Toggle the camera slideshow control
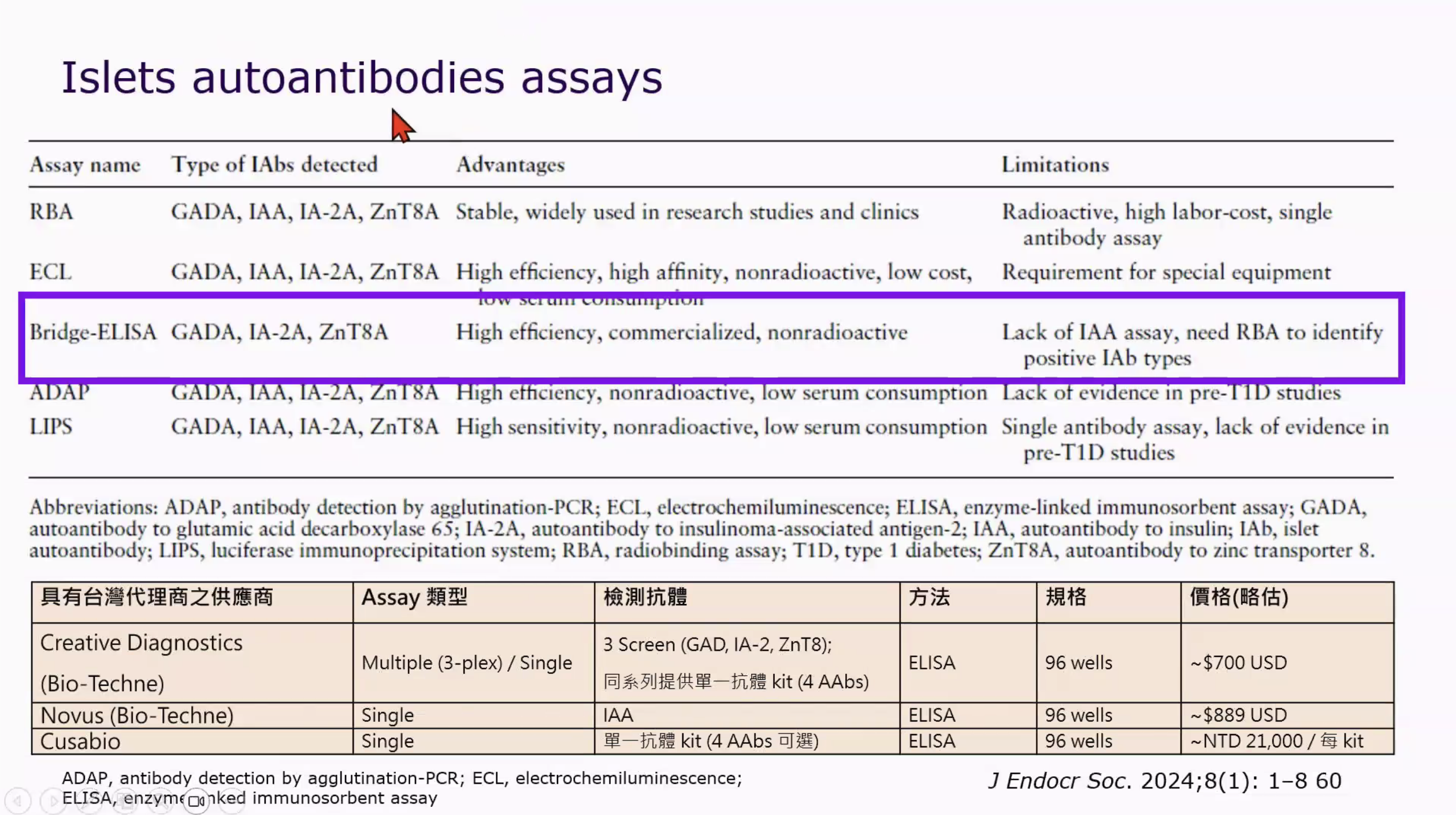Screen dimensions: 1456x815 point(196,801)
